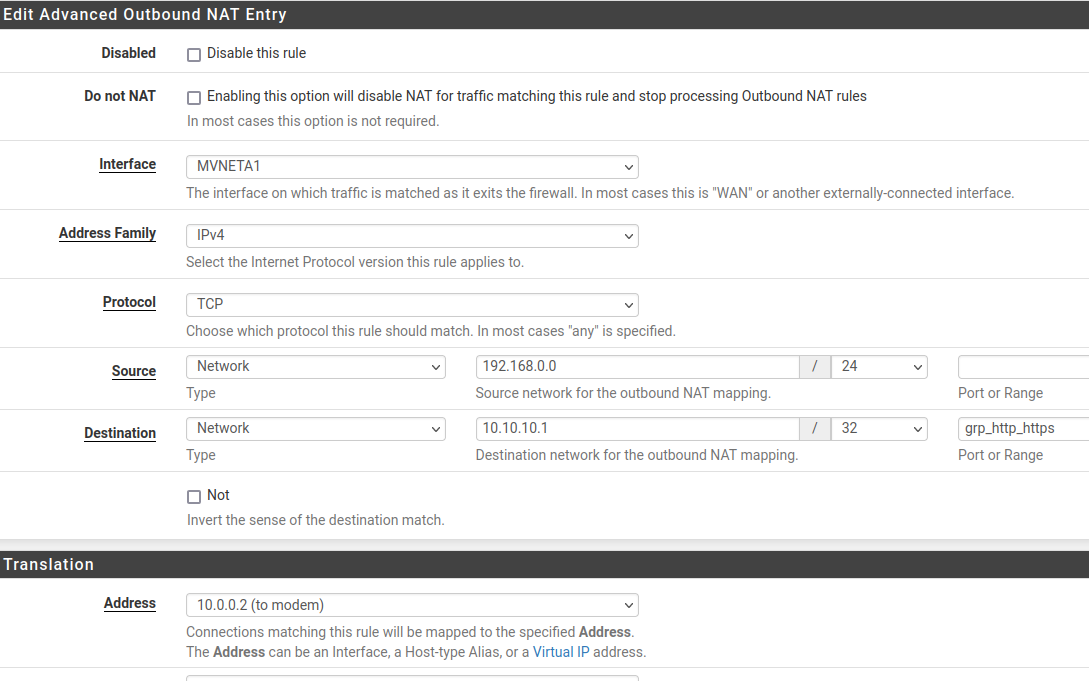Click 'Invert the sense of the destination match.' text

coord(315,520)
